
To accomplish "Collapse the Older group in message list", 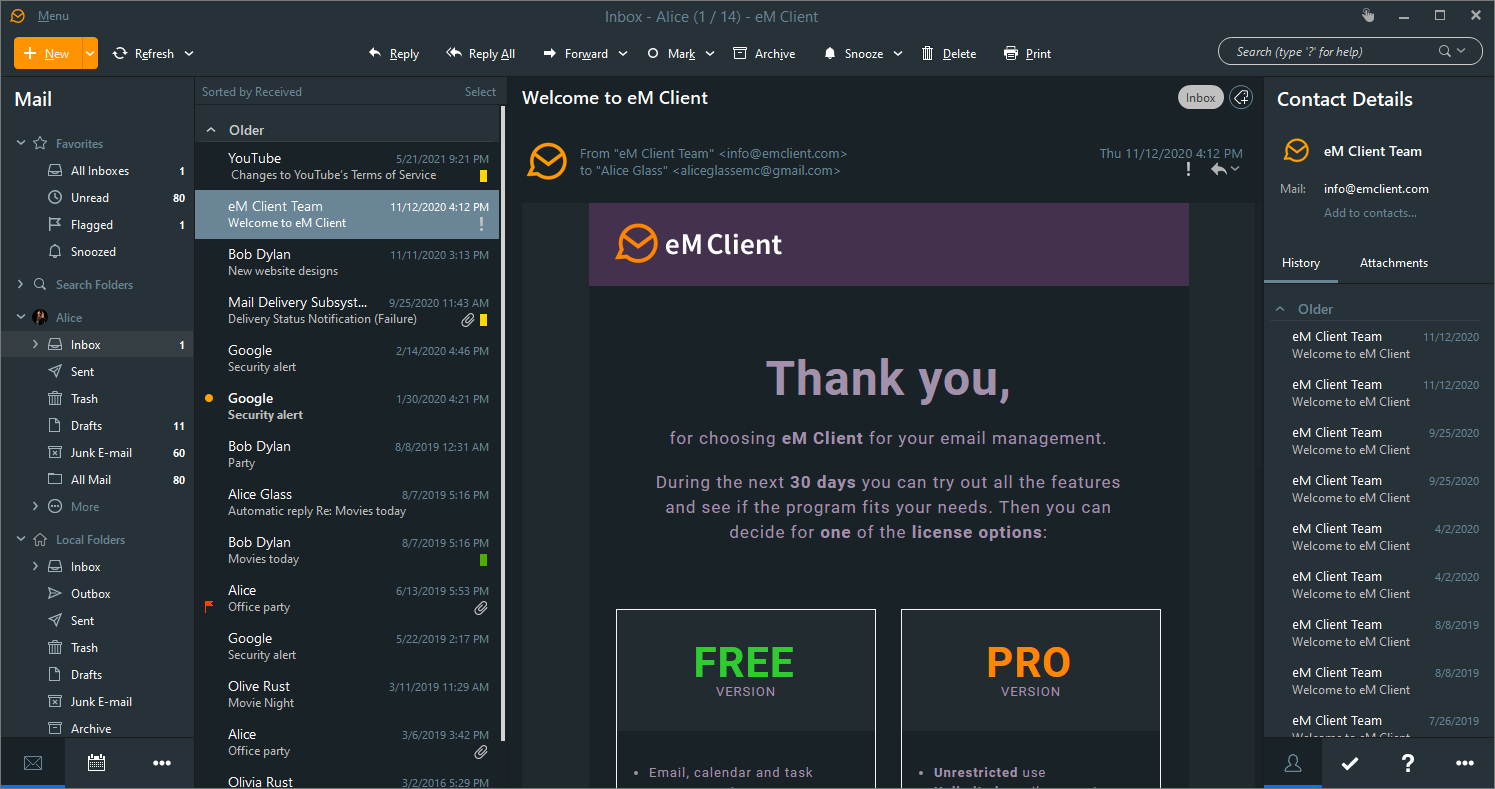I will [211, 130].
